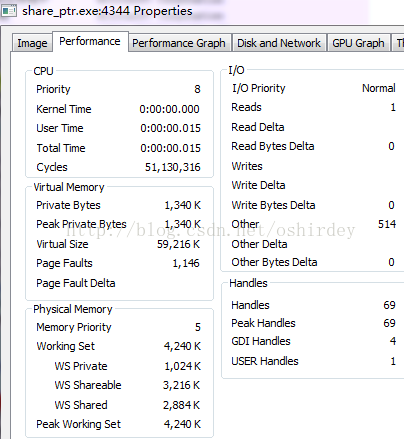Click the Peak Handles value 69
This screenshot has height=439, width=404.
(389, 323)
